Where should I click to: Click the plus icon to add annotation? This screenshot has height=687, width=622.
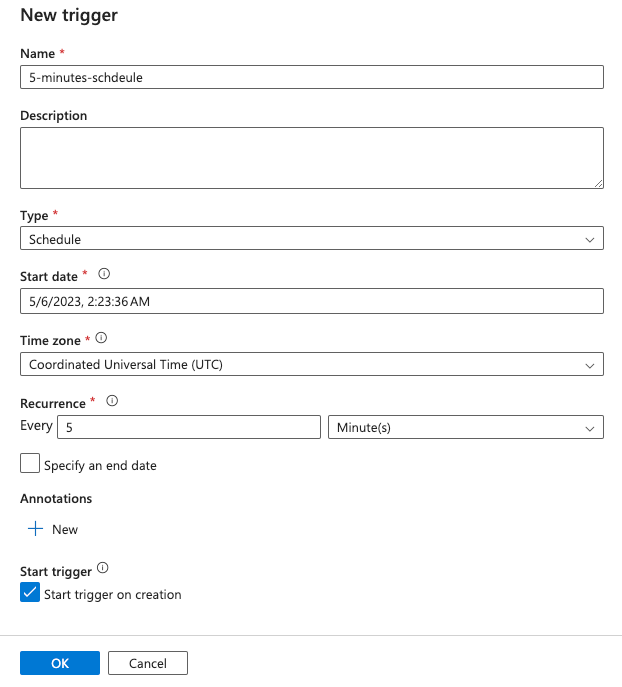36,529
